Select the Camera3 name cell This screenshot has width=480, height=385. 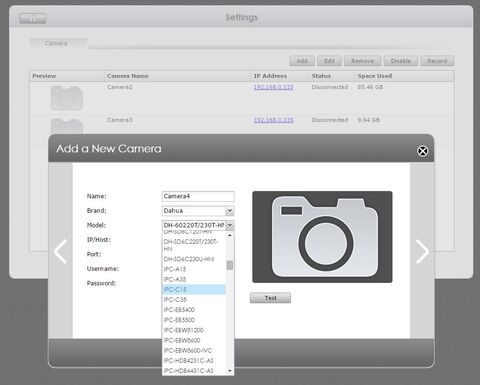point(120,120)
